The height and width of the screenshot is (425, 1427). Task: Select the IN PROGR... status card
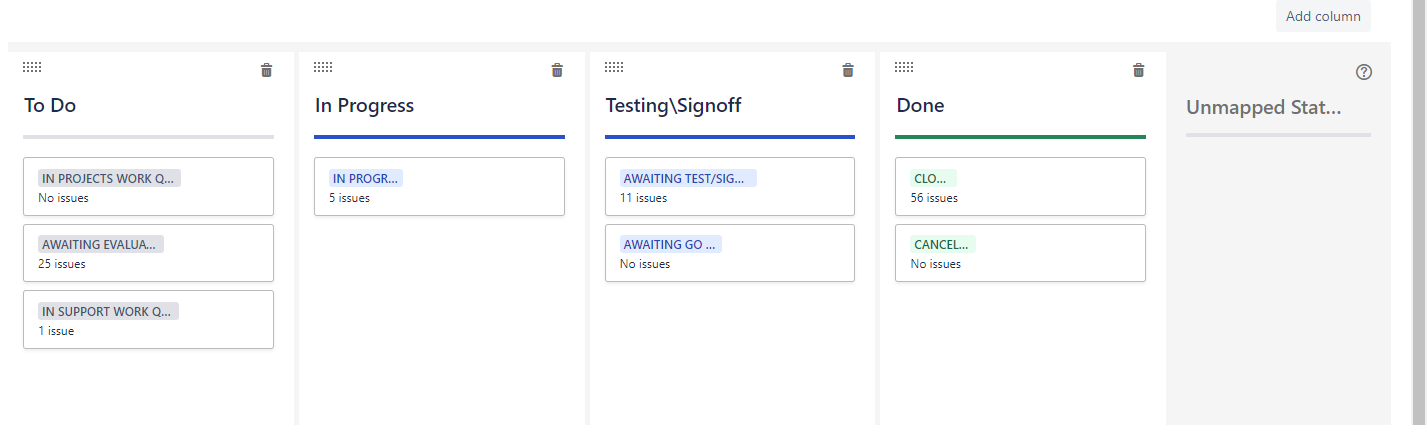pos(439,186)
